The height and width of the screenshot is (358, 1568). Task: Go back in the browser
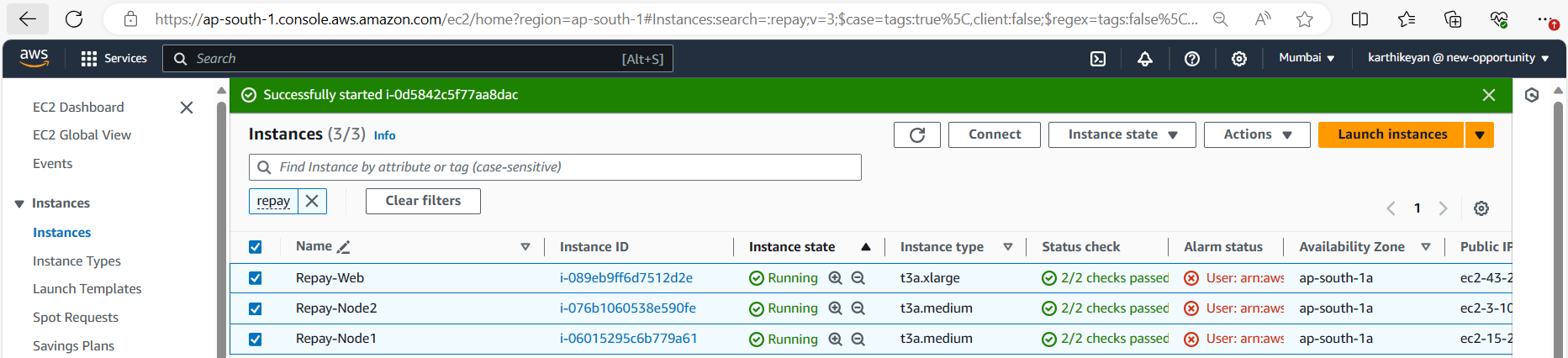click(28, 19)
